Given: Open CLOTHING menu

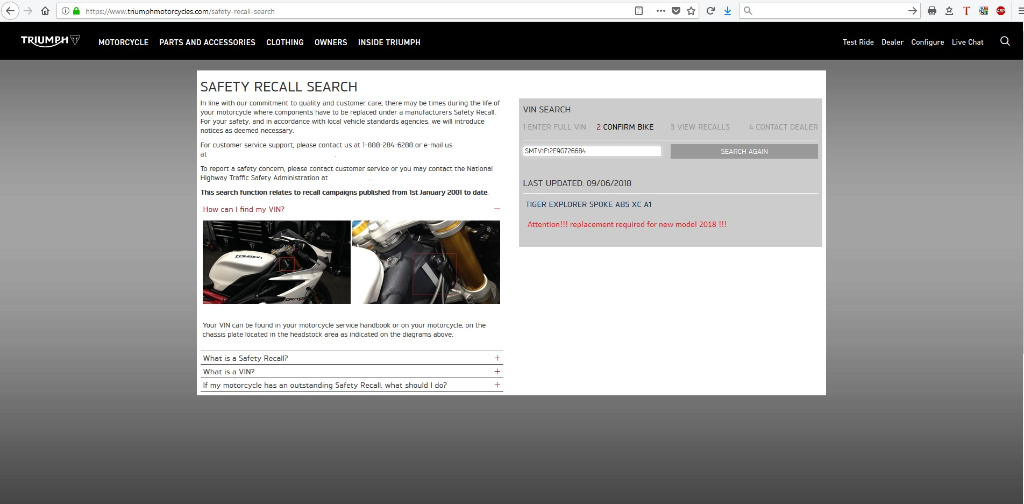Looking at the screenshot, I should pyautogui.click(x=285, y=42).
